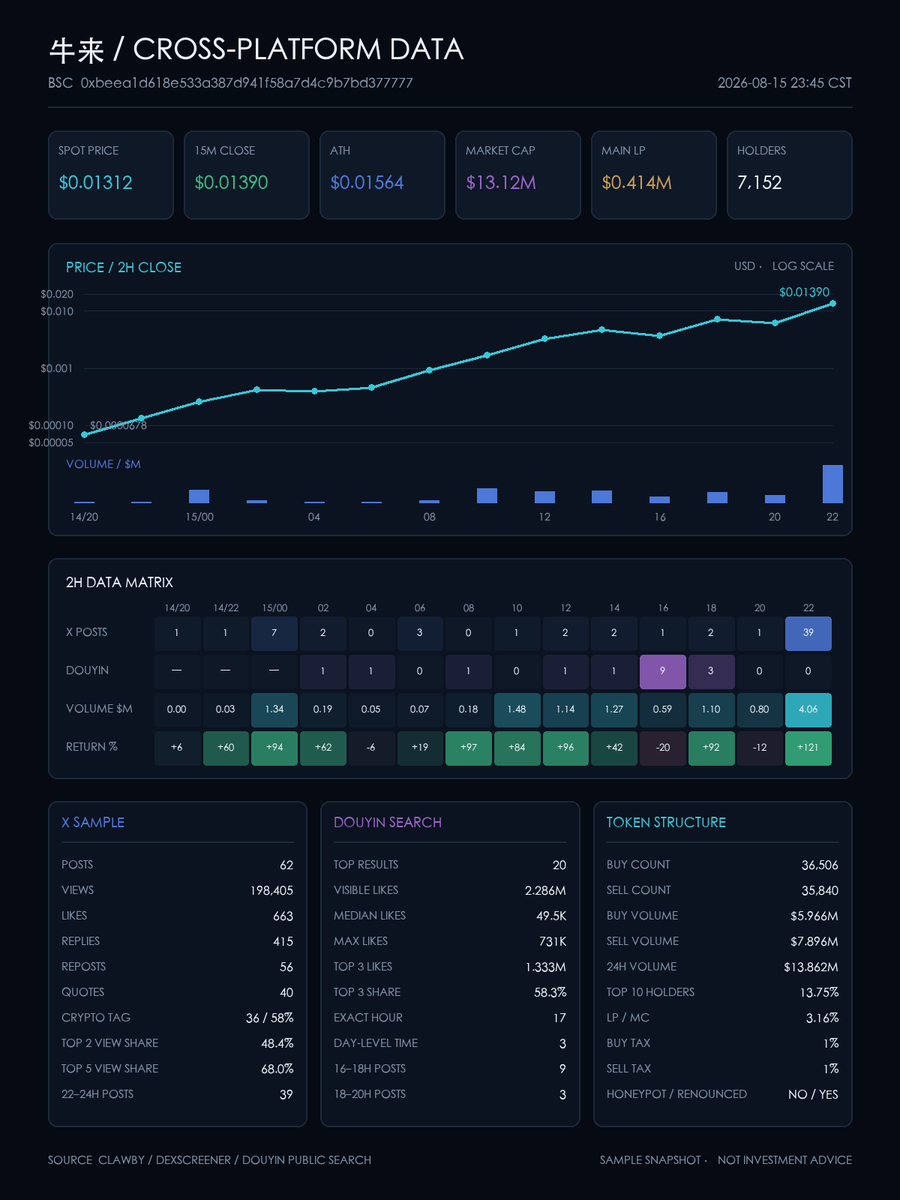Image resolution: width=900 pixels, height=1200 pixels.
Task: Click the TOP 3 SHARE value 58.3%
Action: [550, 992]
